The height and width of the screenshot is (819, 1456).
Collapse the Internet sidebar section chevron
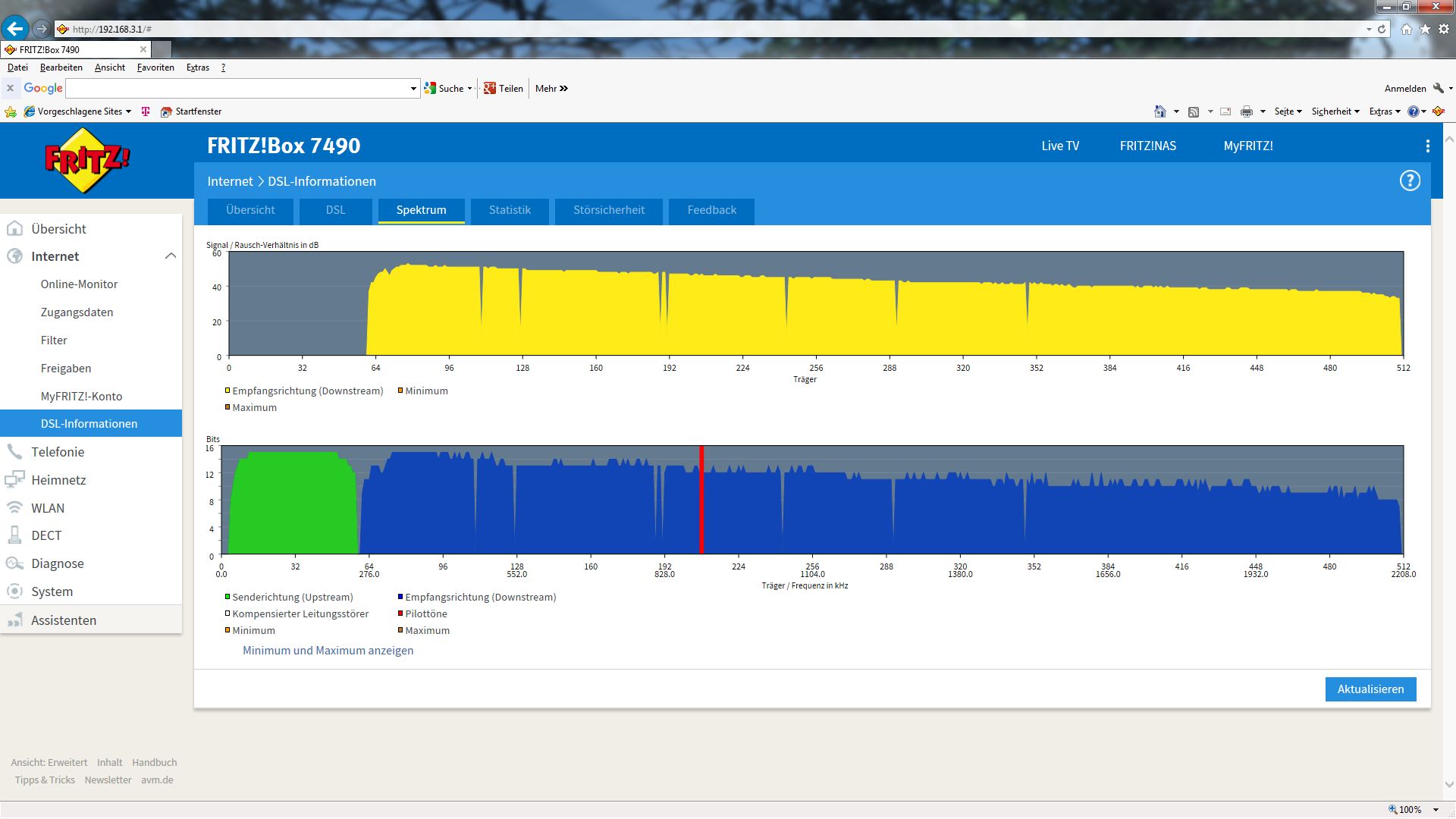pos(171,256)
